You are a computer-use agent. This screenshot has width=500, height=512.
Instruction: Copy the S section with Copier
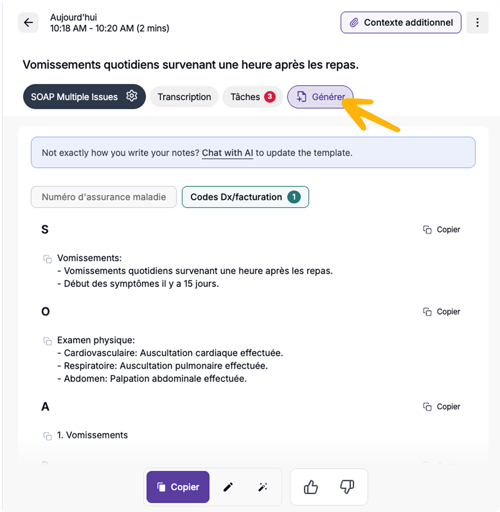click(x=441, y=230)
